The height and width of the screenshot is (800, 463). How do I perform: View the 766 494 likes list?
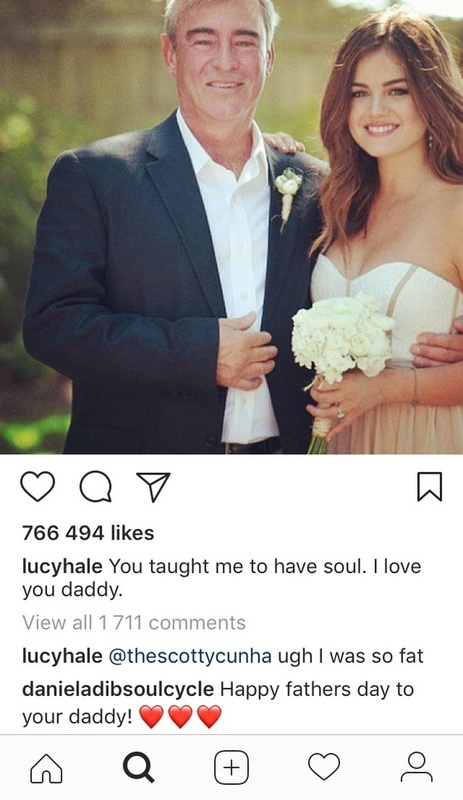point(88,533)
